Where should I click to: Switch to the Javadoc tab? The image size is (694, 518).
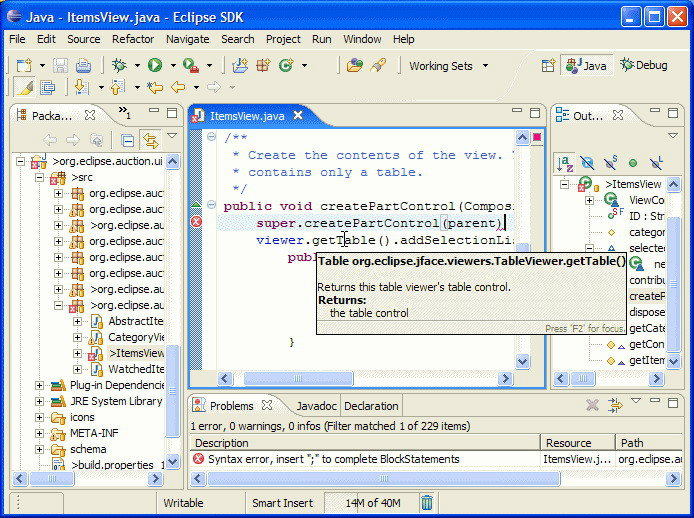(316, 406)
